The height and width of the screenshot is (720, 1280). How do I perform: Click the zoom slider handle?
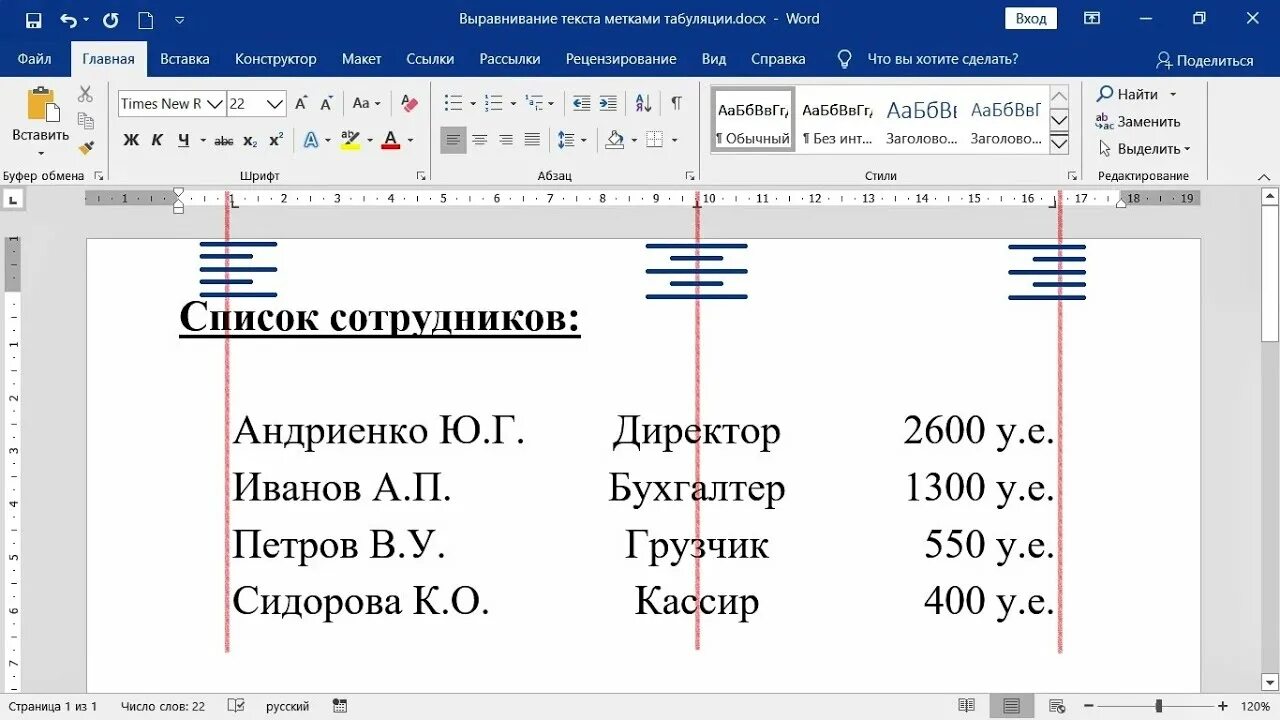[x=1158, y=706]
